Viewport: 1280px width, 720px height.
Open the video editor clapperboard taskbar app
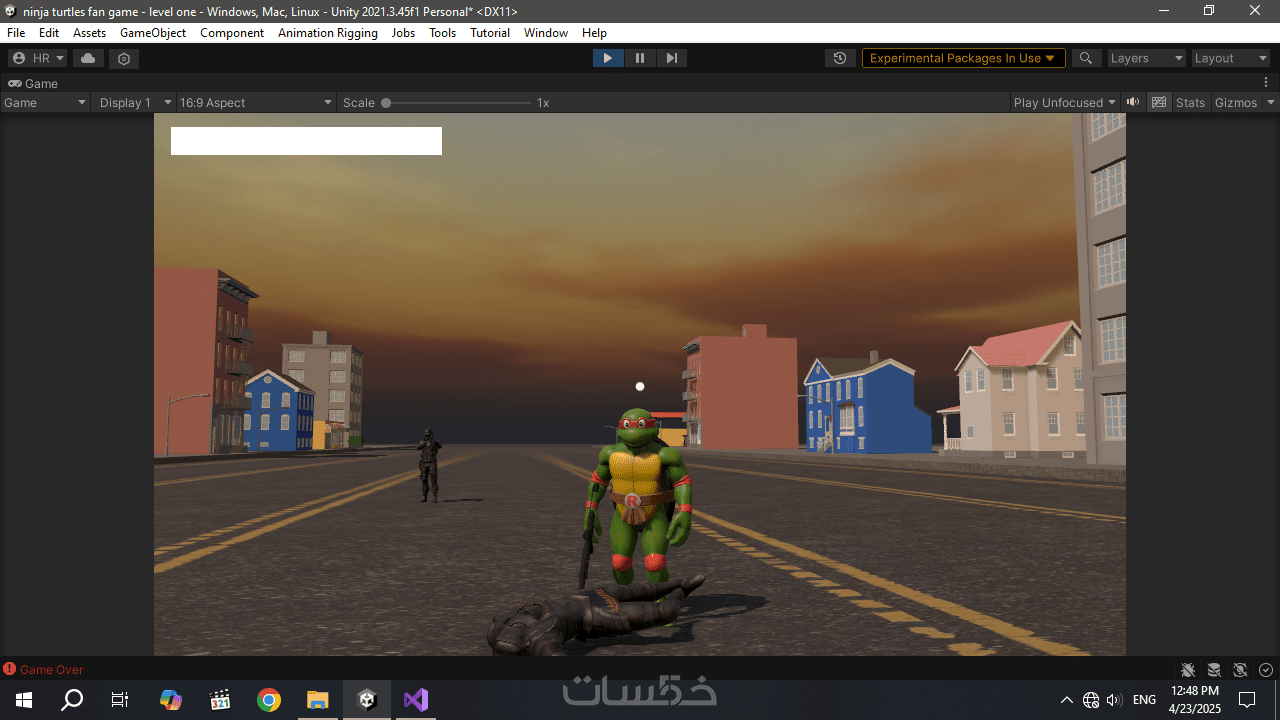click(x=220, y=700)
